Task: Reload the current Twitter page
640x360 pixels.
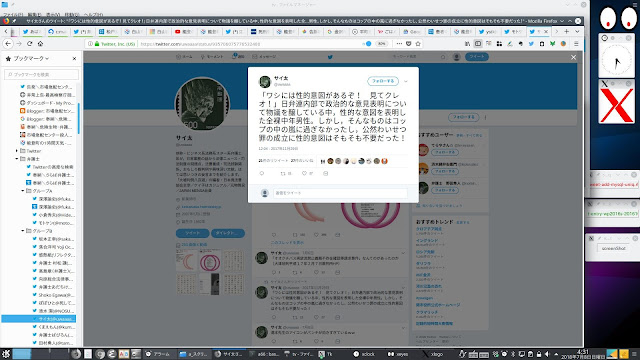Action: [29, 44]
